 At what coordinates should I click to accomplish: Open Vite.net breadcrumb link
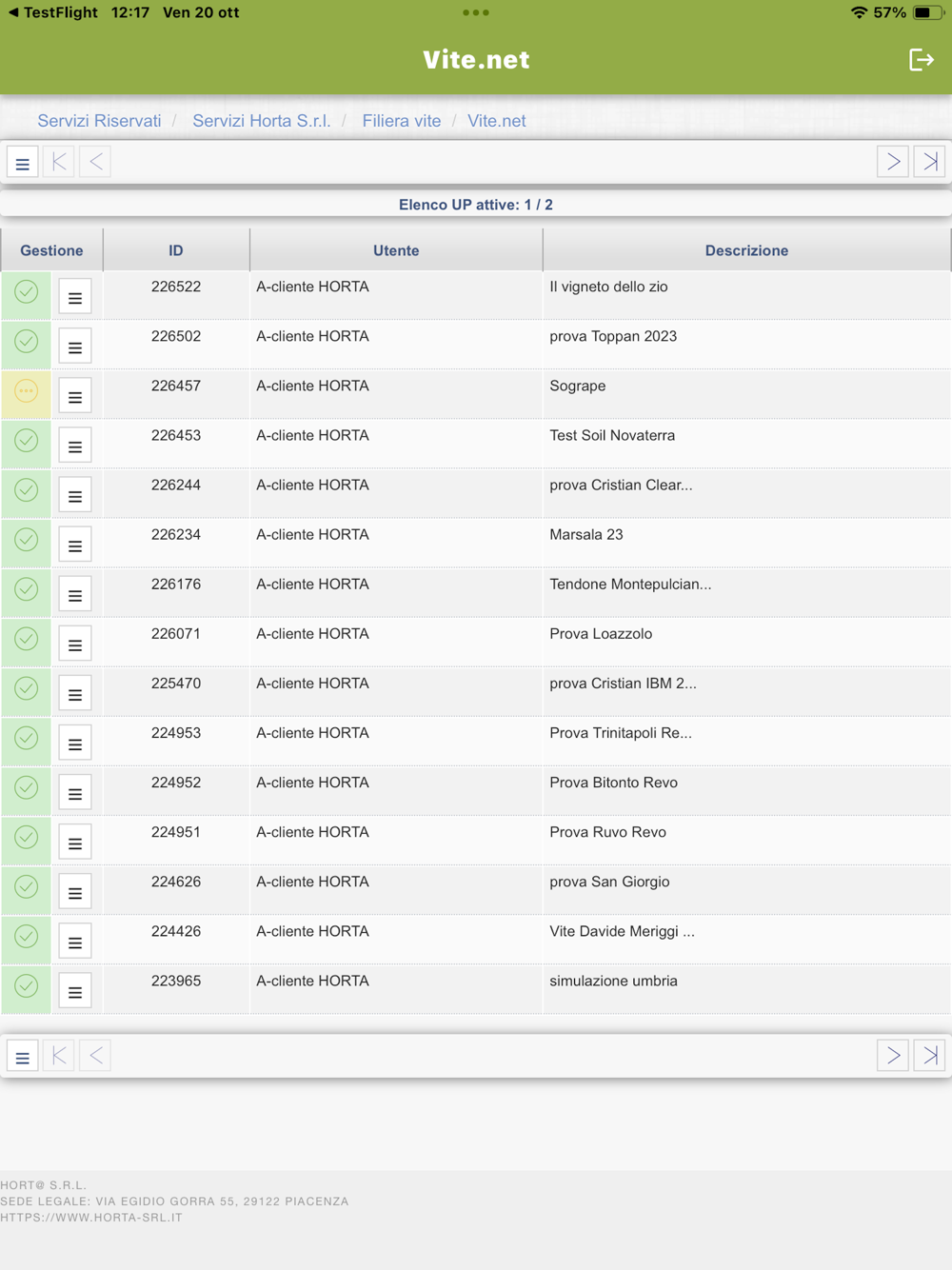point(497,121)
